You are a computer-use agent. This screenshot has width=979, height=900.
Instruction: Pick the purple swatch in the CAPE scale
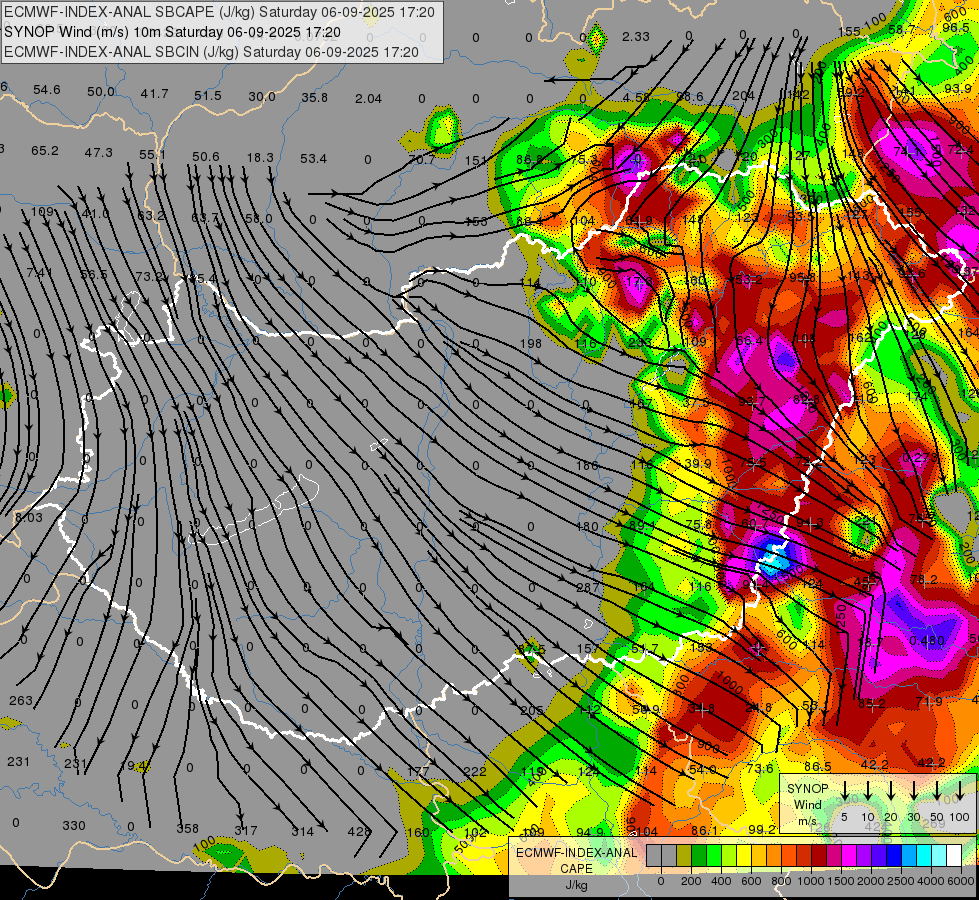pos(865,855)
